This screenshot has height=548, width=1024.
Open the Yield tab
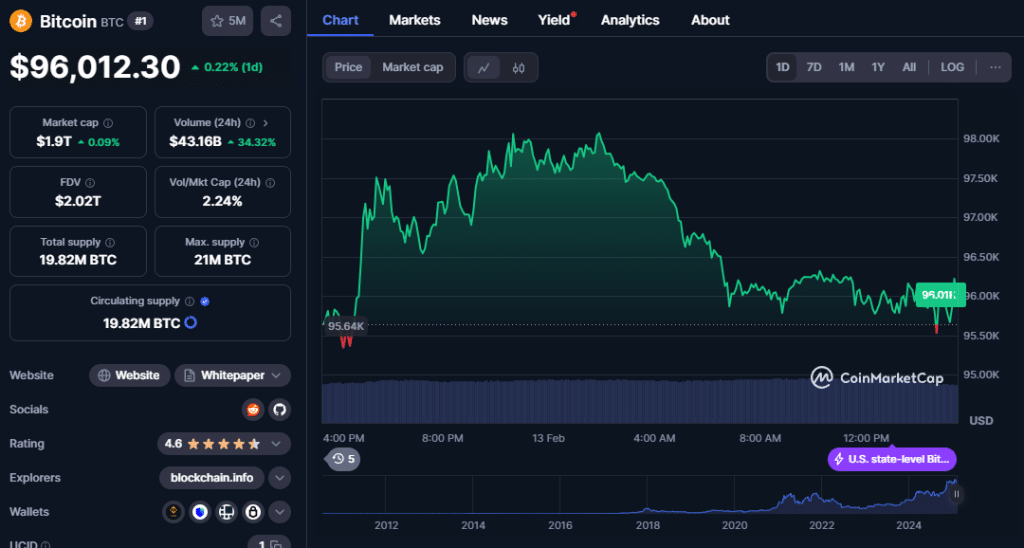tap(554, 20)
